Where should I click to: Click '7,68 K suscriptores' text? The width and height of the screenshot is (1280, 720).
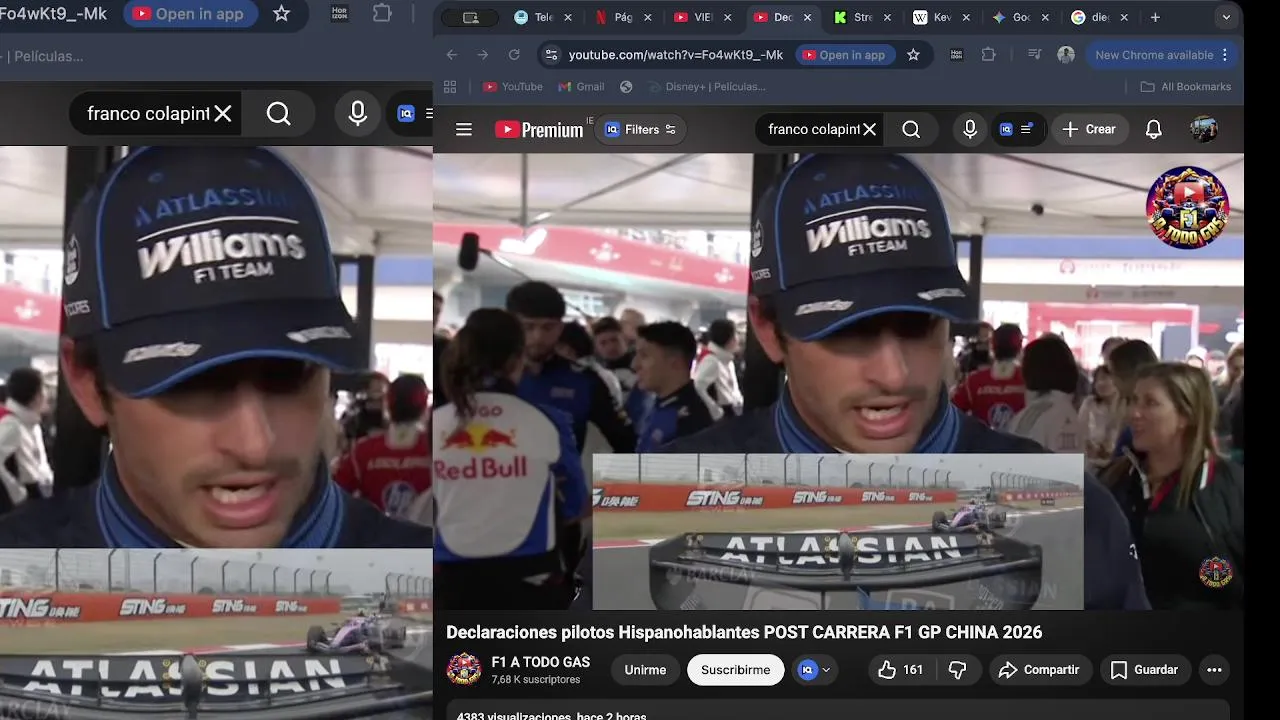coord(535,680)
